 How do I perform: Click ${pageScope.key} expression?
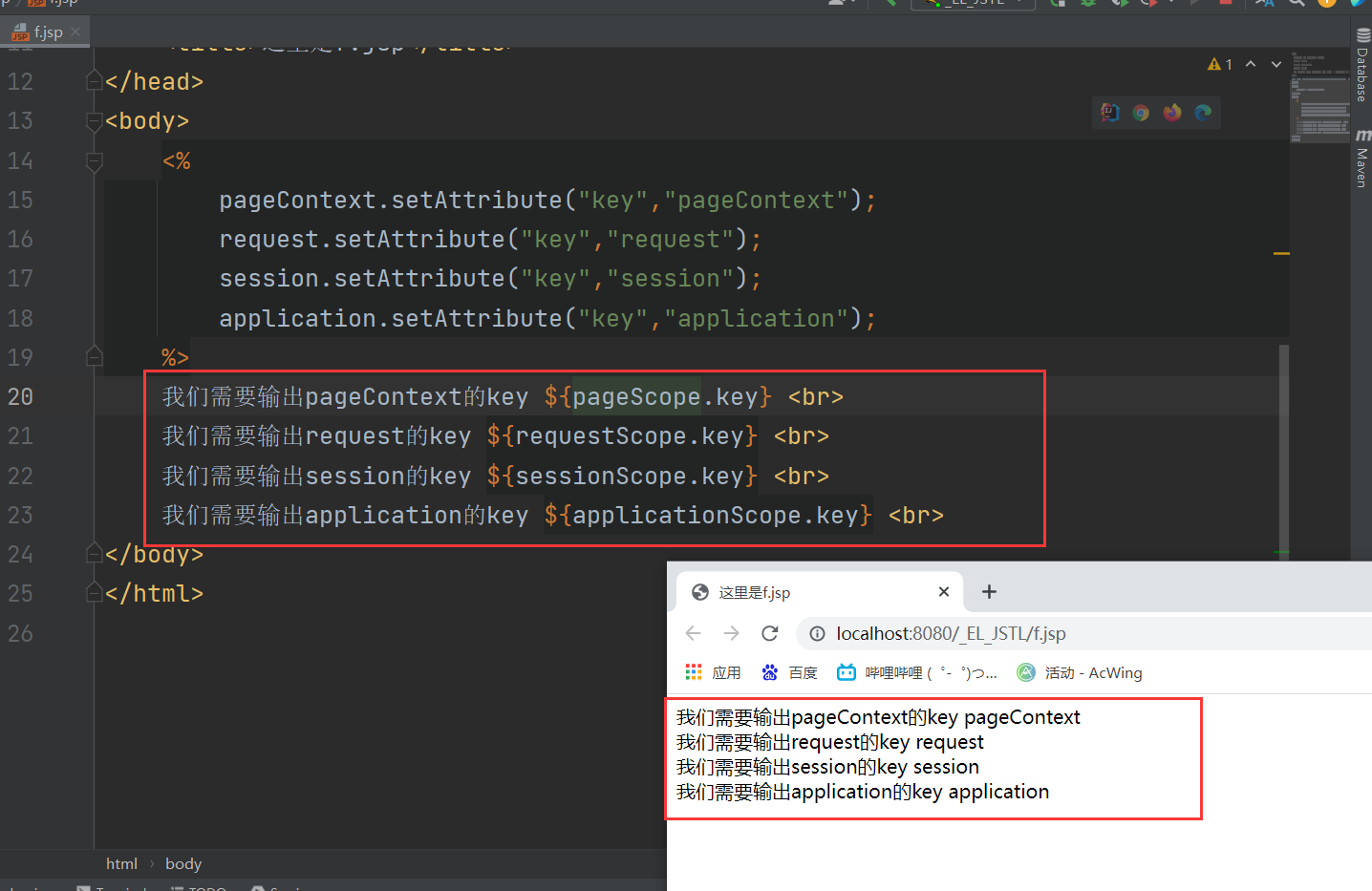tap(658, 396)
